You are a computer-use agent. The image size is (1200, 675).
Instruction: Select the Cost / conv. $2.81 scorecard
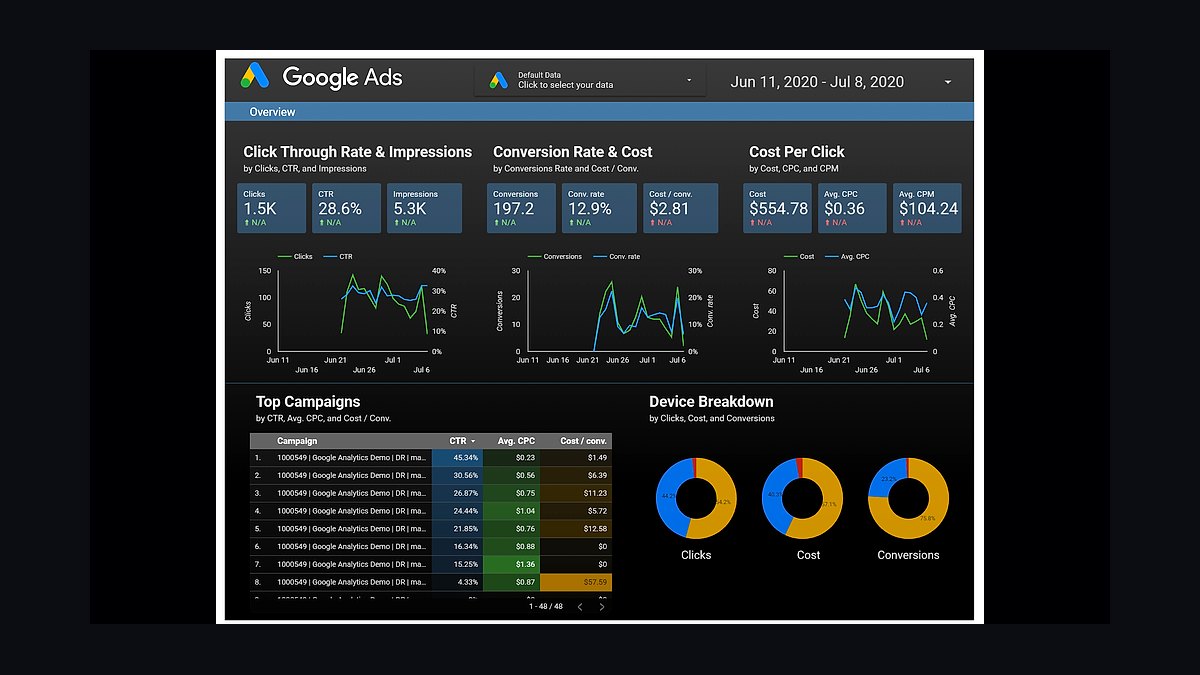pyautogui.click(x=680, y=208)
